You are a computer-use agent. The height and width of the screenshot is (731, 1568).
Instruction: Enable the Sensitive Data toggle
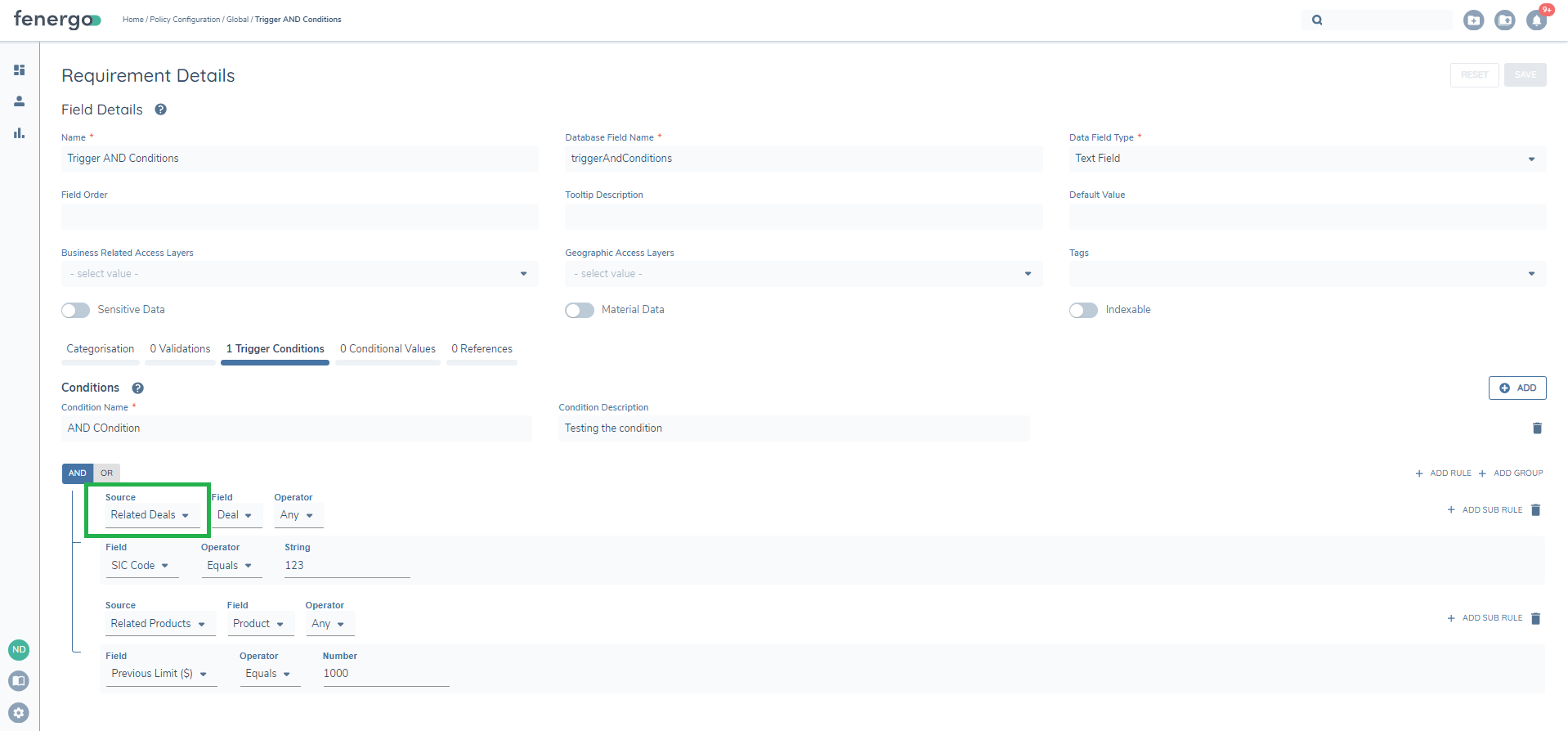76,310
